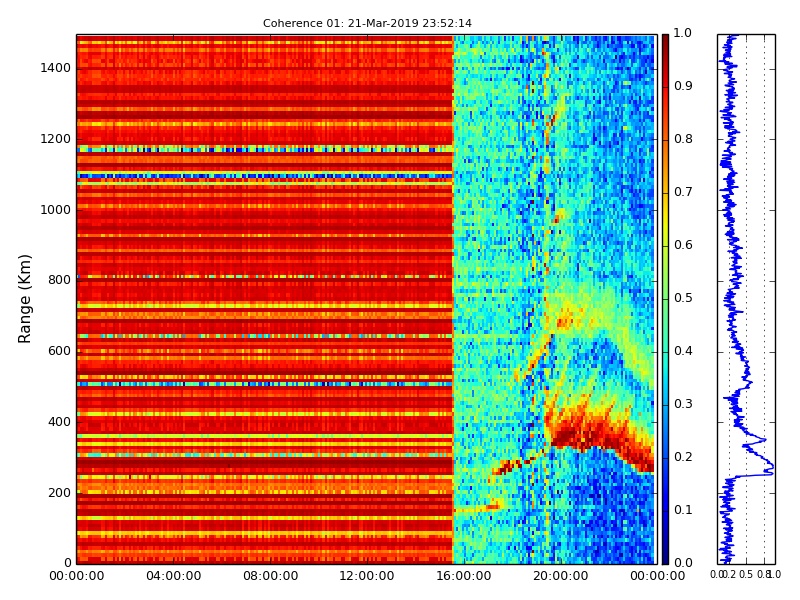The image size is (800, 600).
Task: Click the colorbar 0.9 value label
Action: 683,86
